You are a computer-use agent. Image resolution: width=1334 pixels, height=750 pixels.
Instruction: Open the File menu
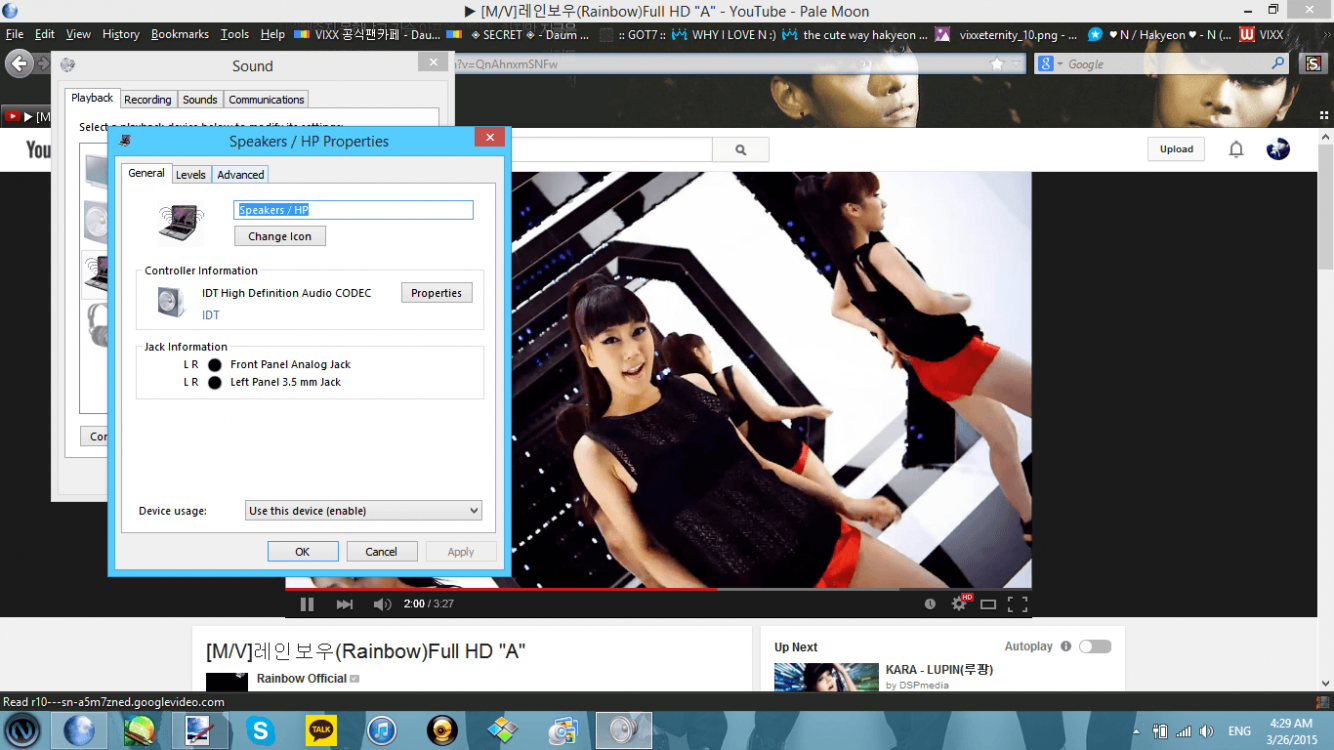14,34
